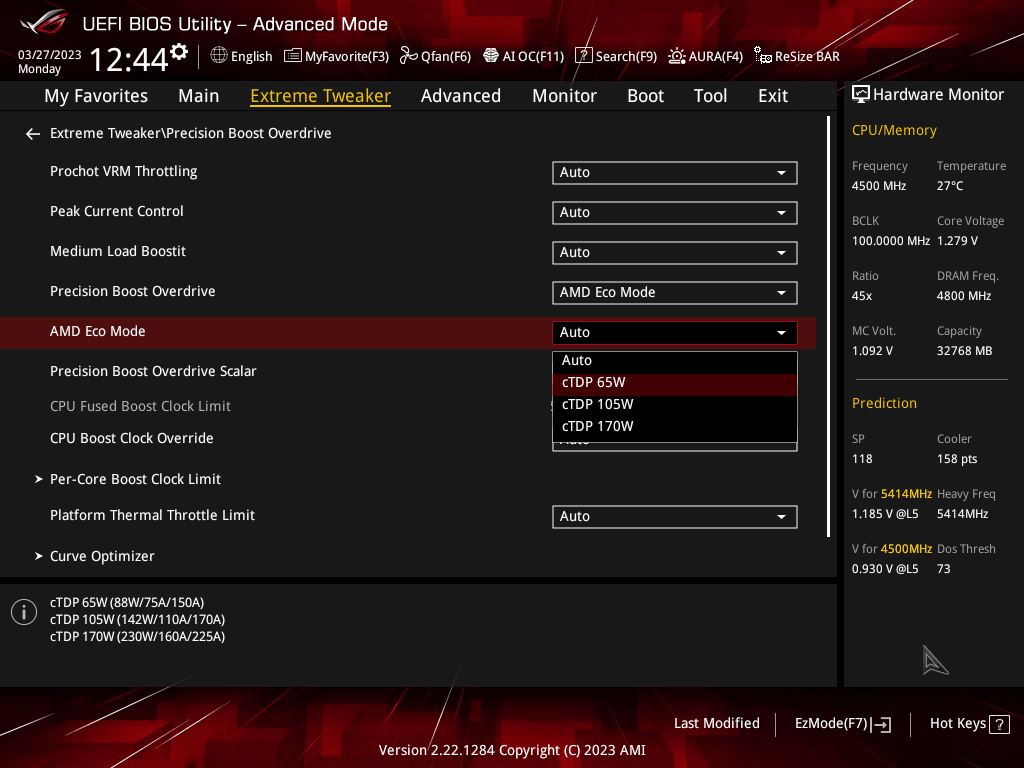
Task: Open the Advanced tab
Action: point(461,96)
